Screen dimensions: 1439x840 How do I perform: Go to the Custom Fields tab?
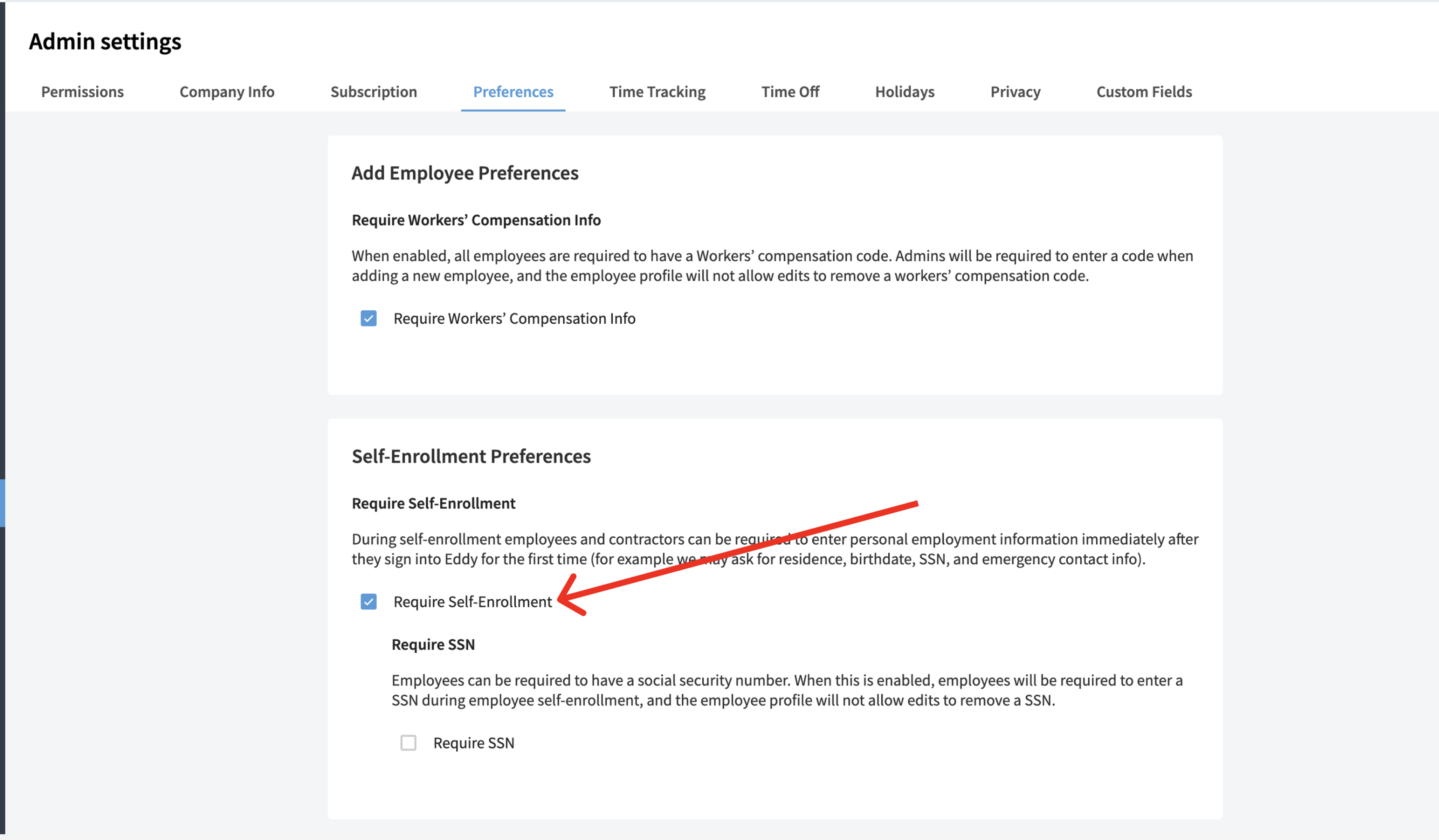(1144, 92)
